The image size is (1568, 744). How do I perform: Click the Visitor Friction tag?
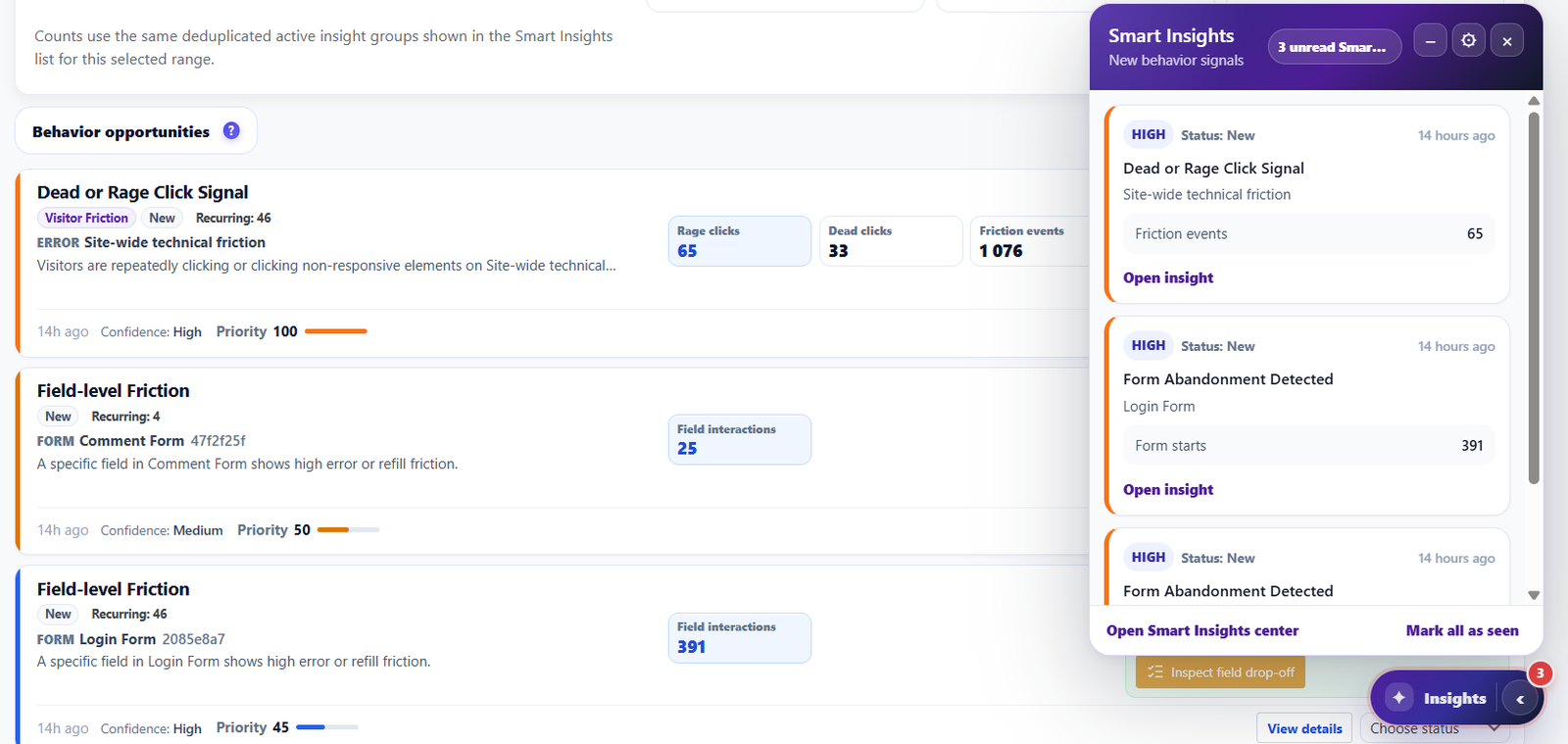86,218
